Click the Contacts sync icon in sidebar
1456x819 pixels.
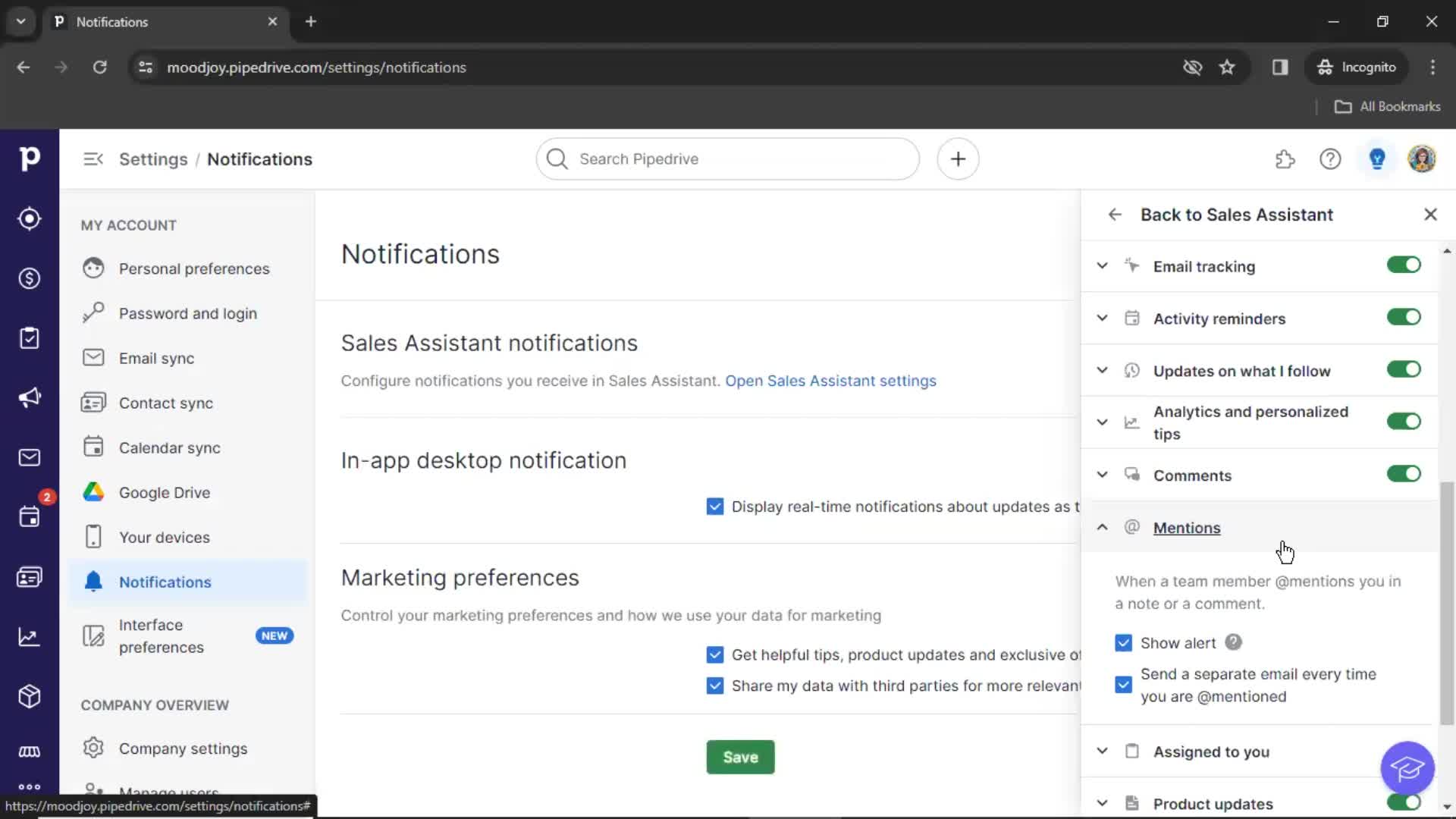pyautogui.click(x=92, y=402)
